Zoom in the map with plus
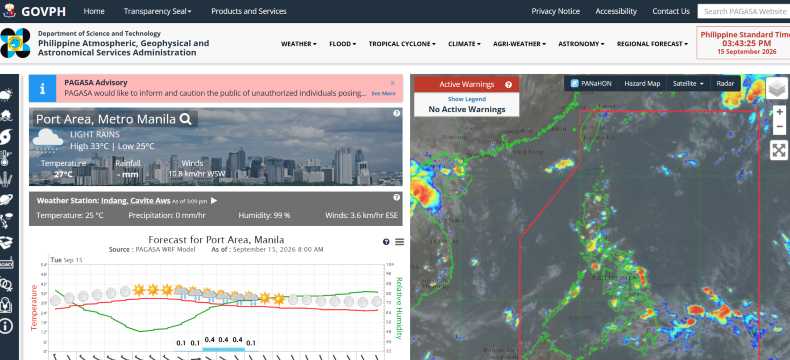This screenshot has height=360, width=790. 779,112
